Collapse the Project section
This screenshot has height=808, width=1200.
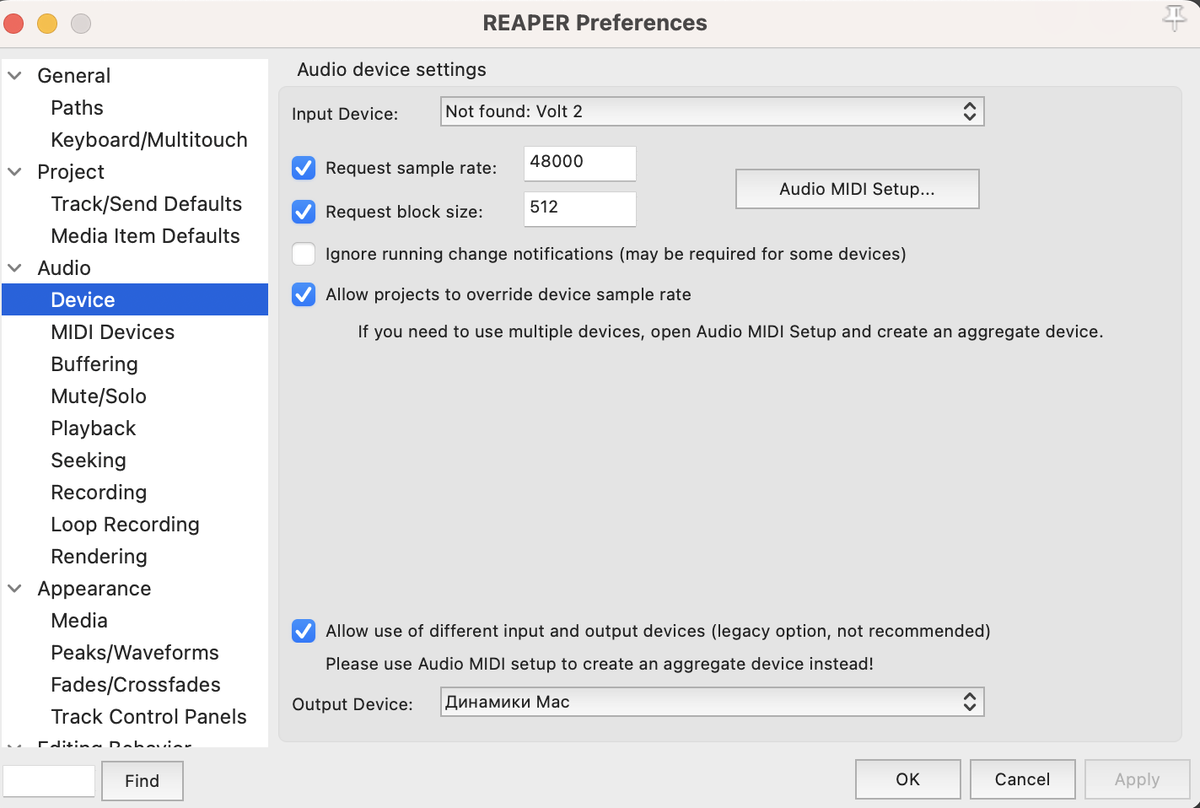15,172
